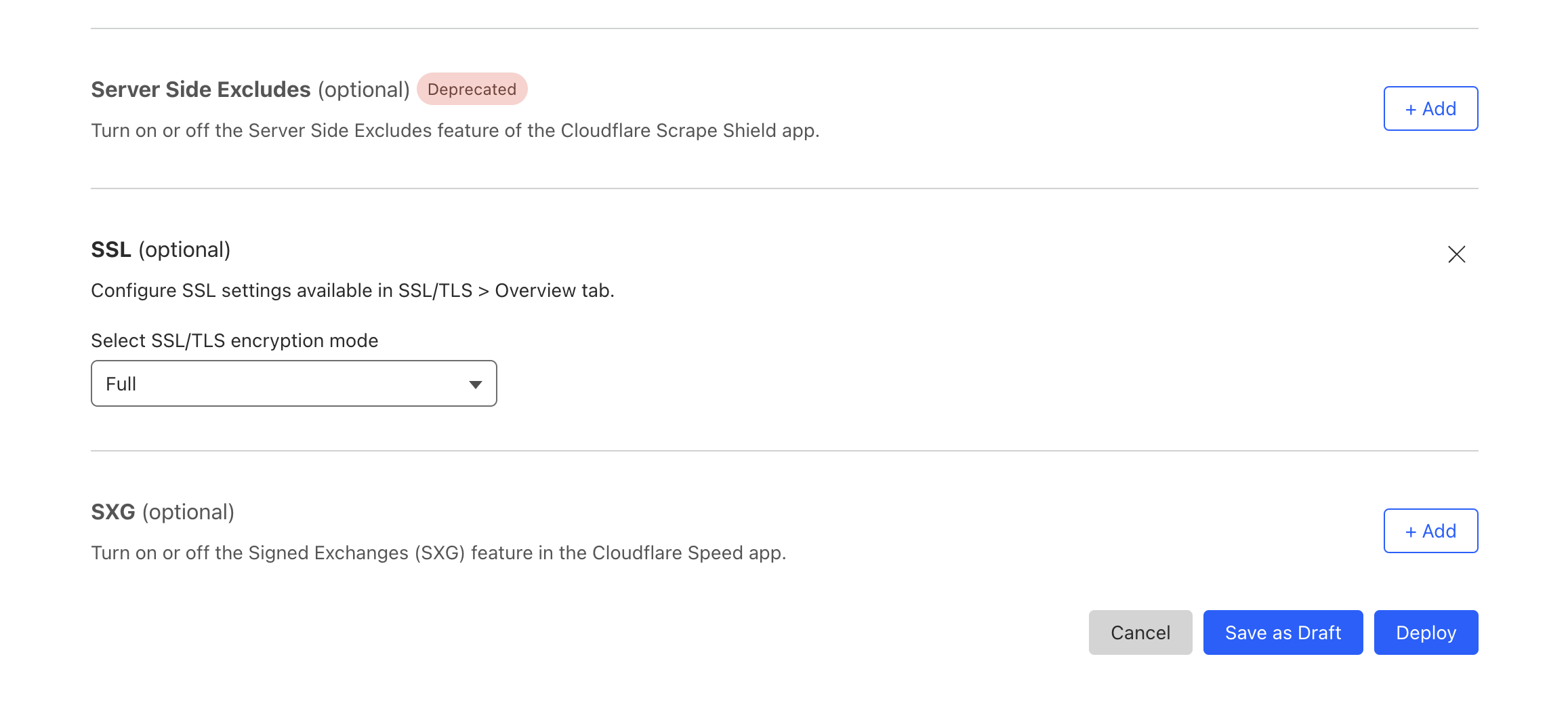
Task: Click the Server Side Excludes heading
Action: coord(250,89)
